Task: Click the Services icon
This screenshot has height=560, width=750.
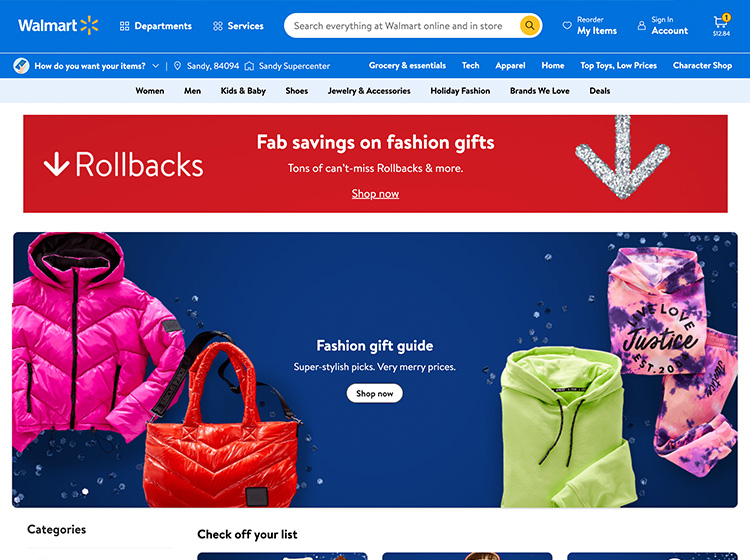Action: point(218,26)
